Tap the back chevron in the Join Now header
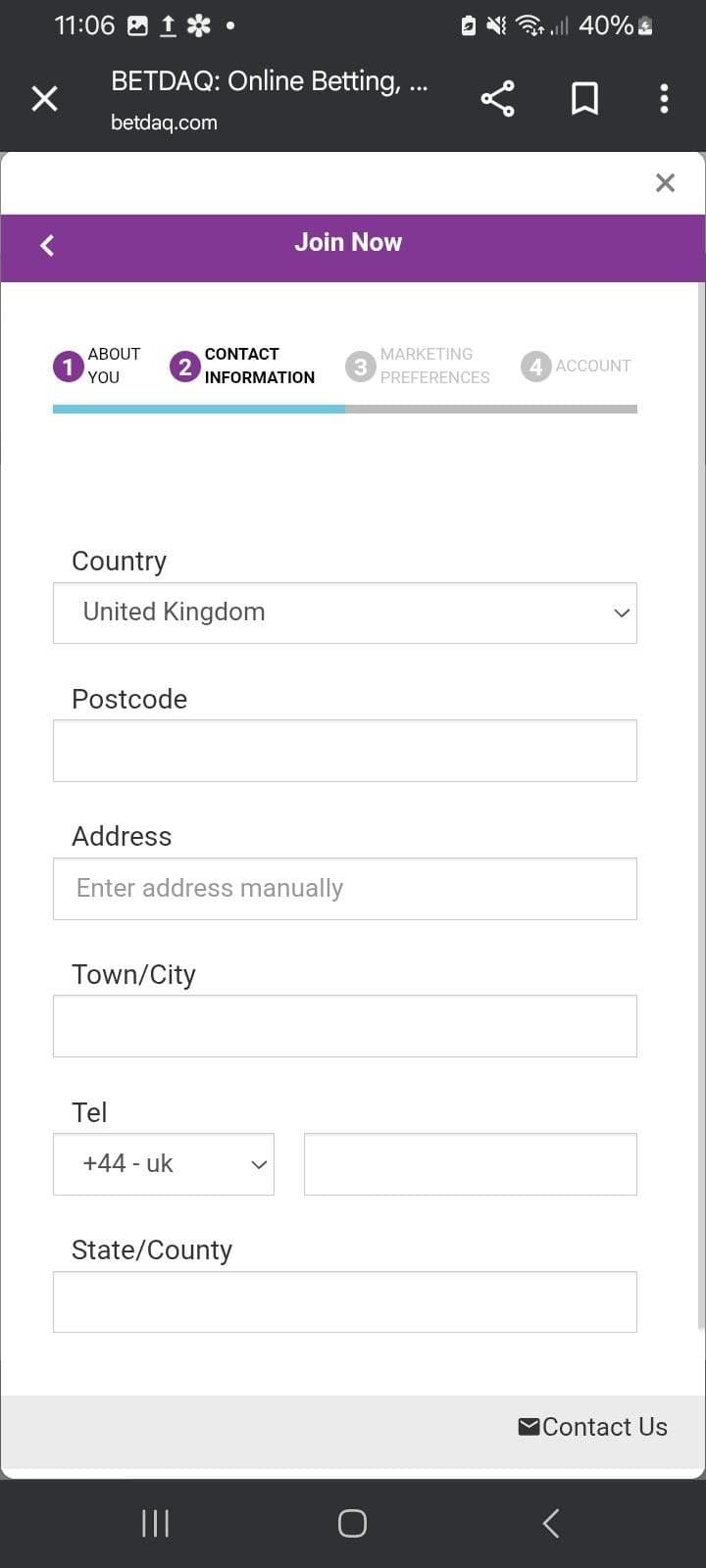The image size is (706, 1568). tap(47, 245)
